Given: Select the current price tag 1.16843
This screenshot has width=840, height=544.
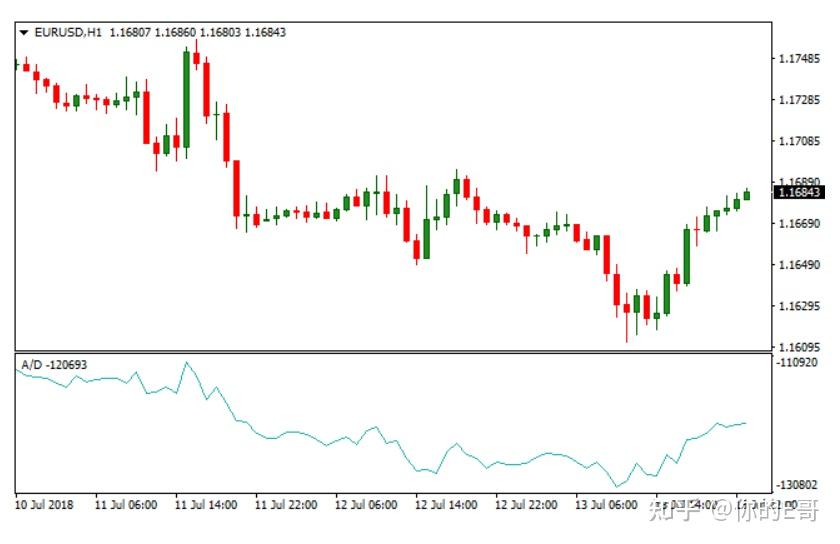Looking at the screenshot, I should coord(799,192).
